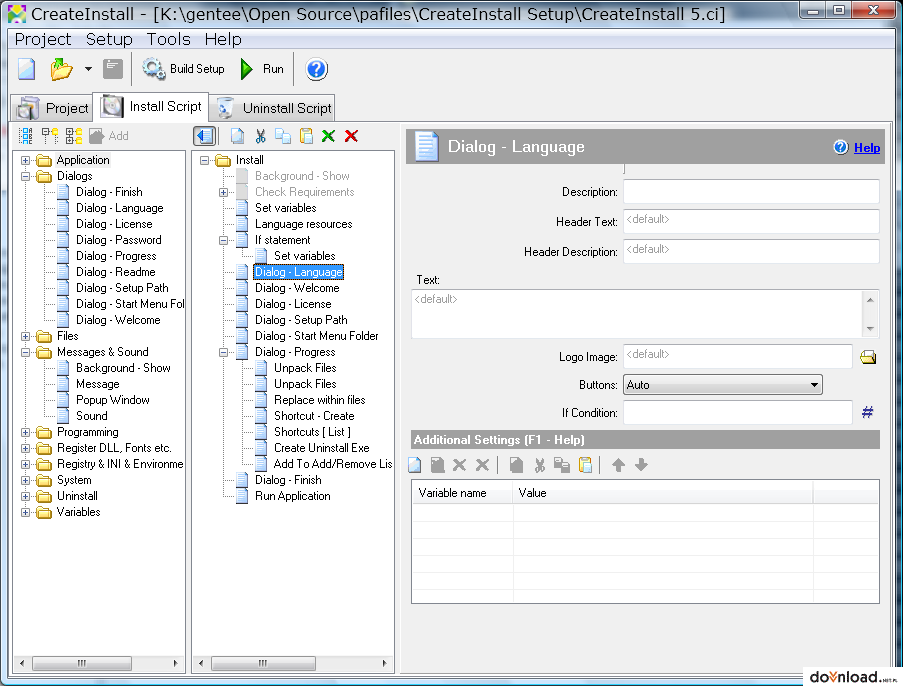
Task: Switch to the Project tab
Action: coord(52,108)
